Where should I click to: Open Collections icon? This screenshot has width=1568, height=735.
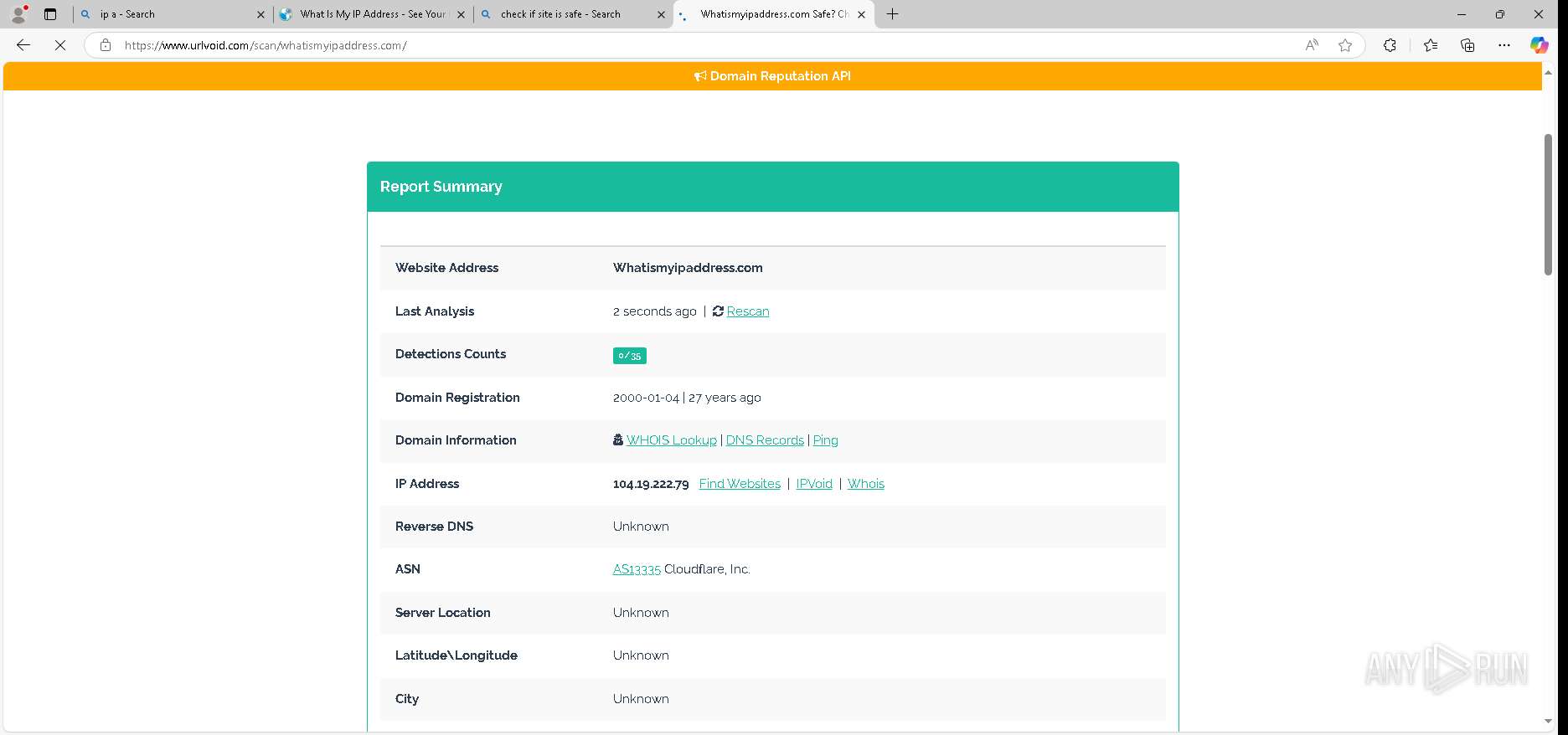[1467, 45]
